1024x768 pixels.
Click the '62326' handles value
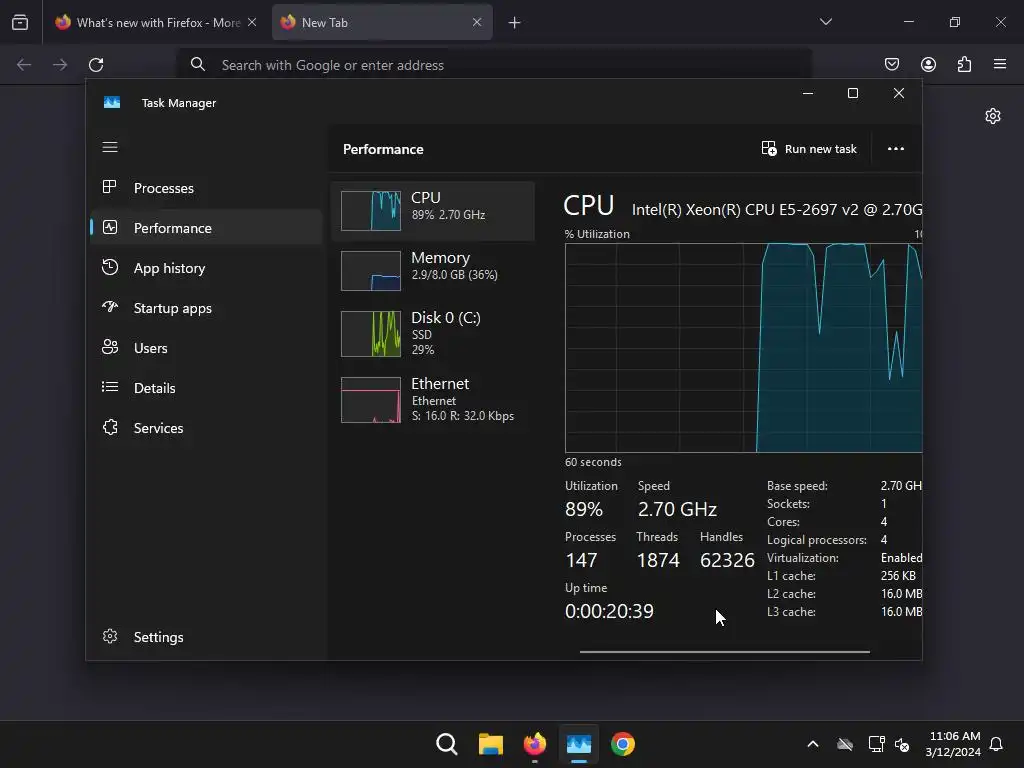point(727,560)
